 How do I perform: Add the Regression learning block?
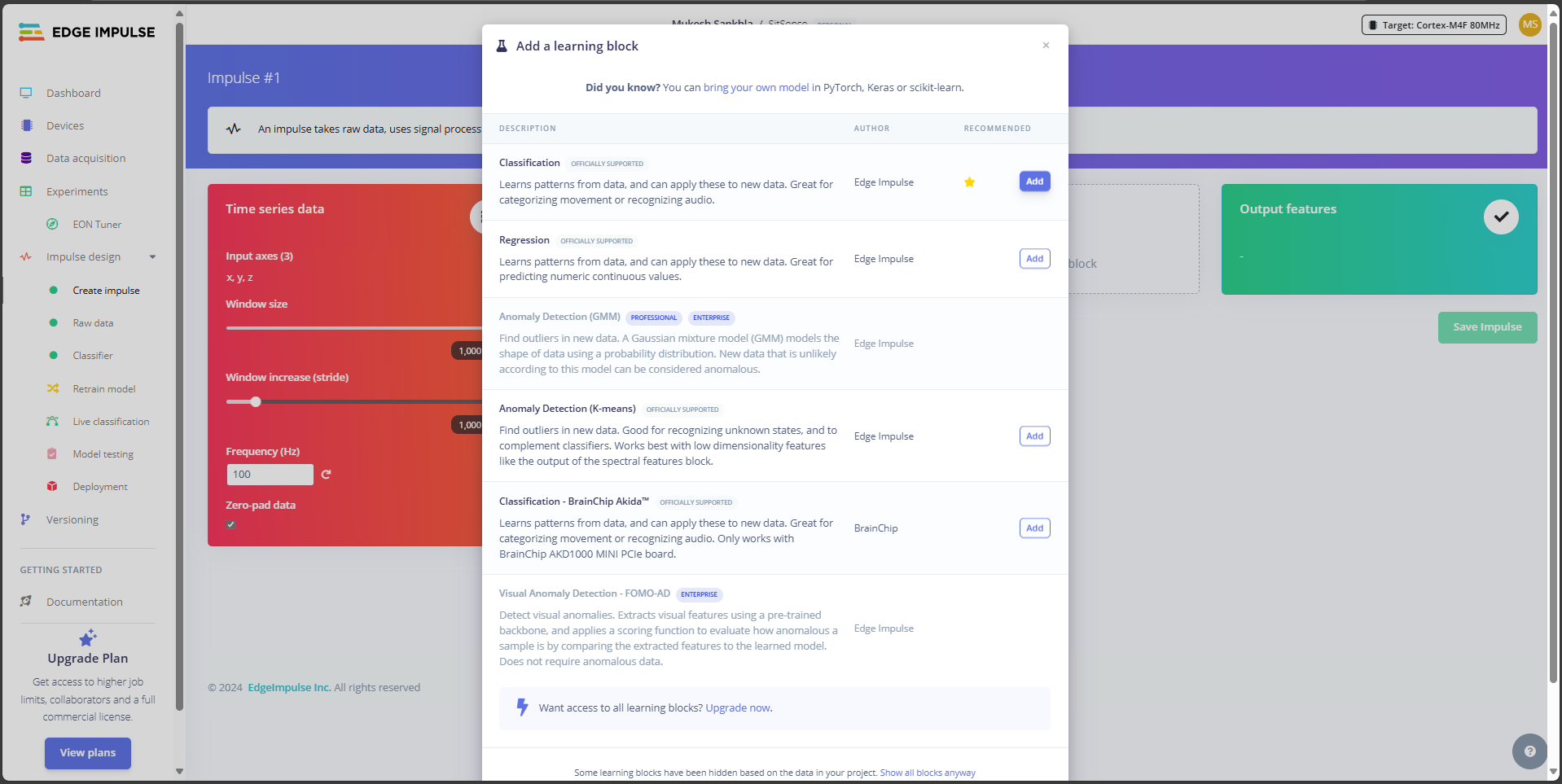point(1034,259)
